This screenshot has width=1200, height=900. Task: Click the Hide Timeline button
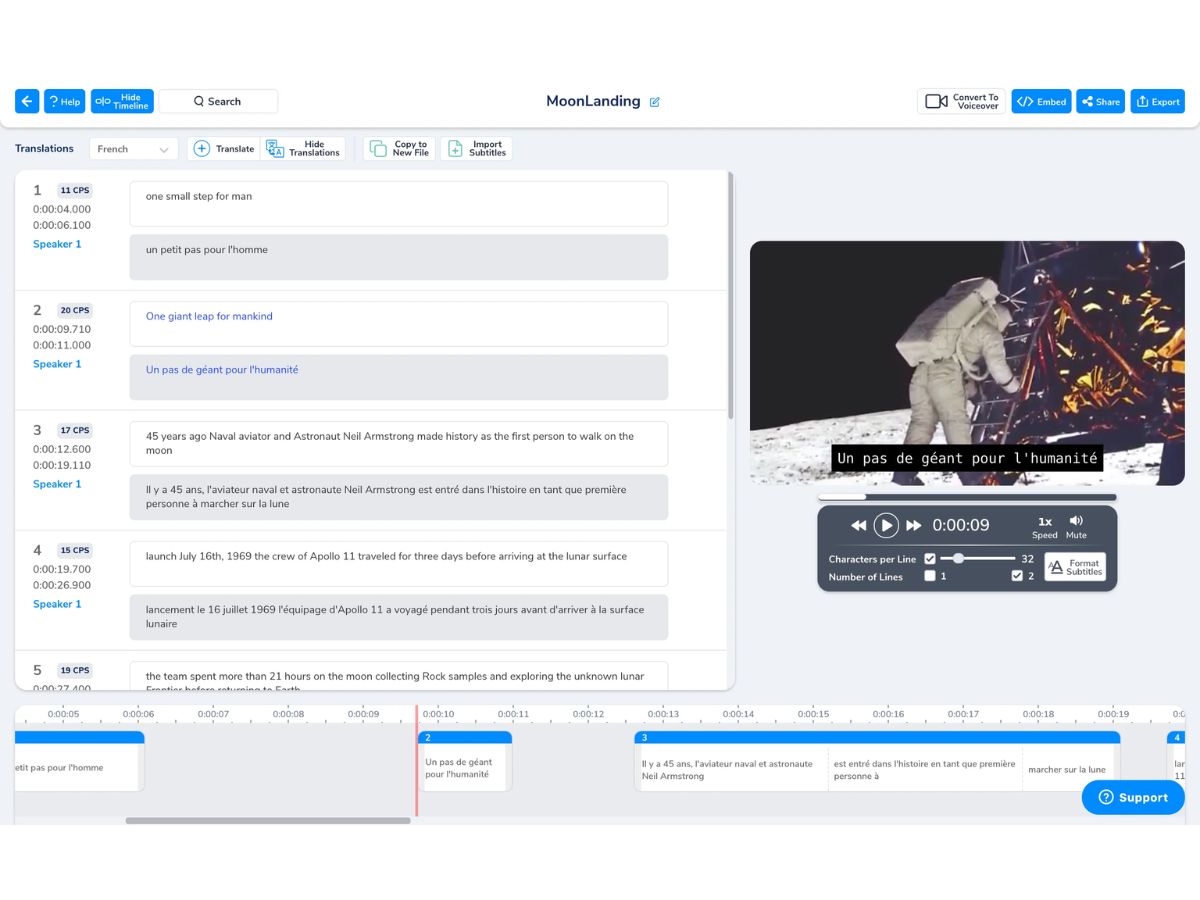pos(122,101)
